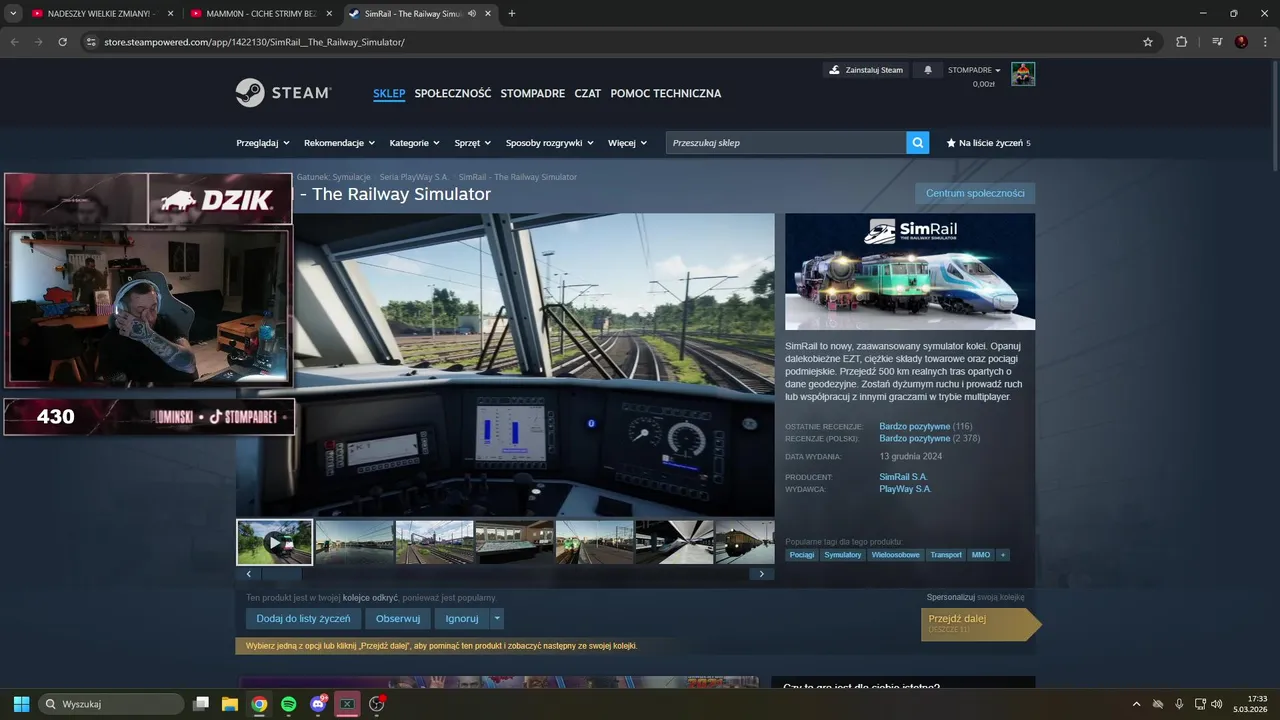The image size is (1280, 720).
Task: Expand the Rekomendacje dropdown
Action: coord(340,143)
